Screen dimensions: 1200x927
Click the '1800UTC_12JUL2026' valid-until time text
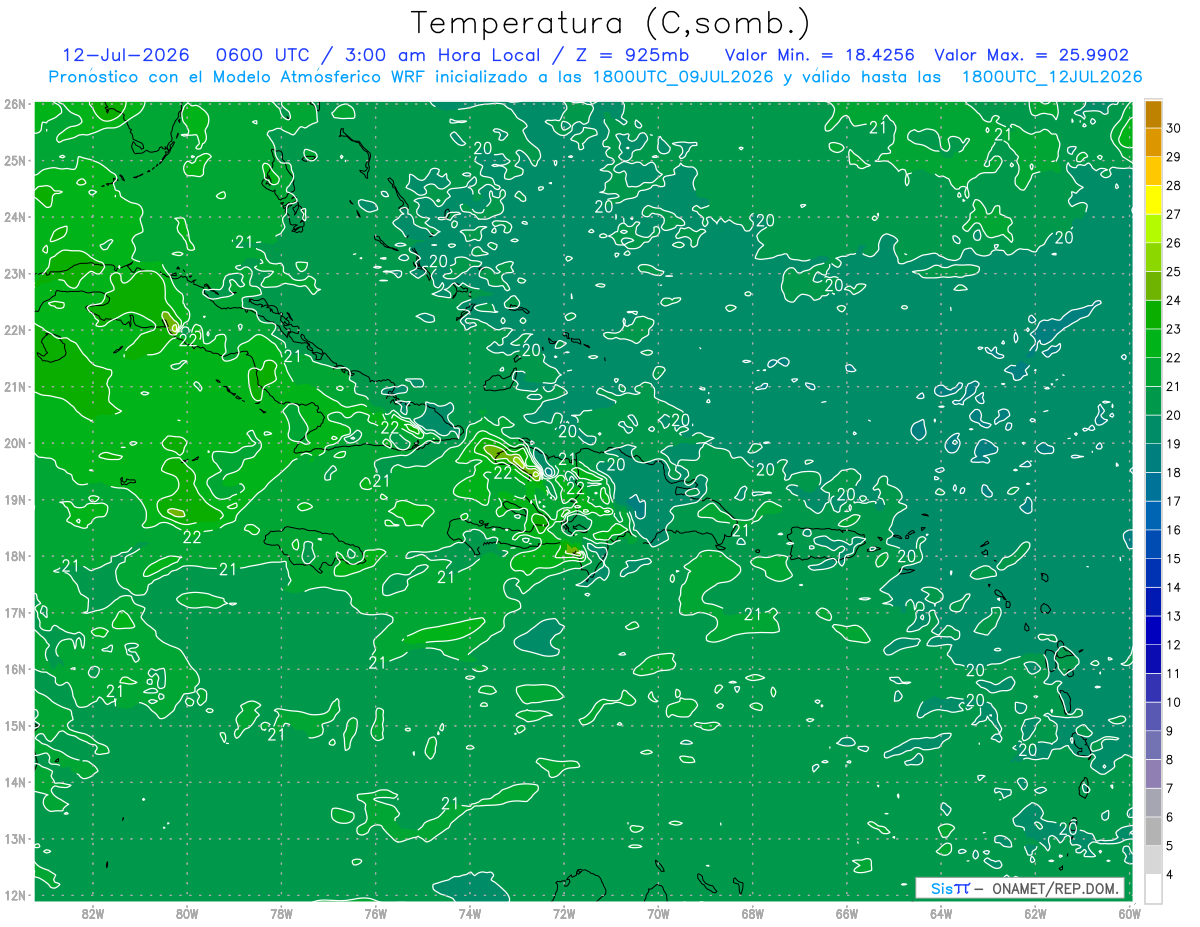tap(1052, 77)
